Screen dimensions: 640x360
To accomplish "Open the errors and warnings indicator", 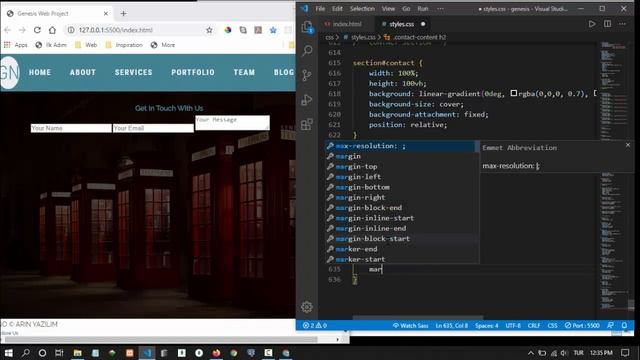I will coord(314,325).
